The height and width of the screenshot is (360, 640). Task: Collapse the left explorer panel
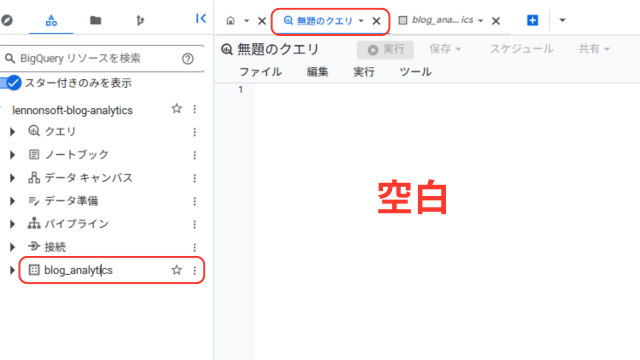201,18
